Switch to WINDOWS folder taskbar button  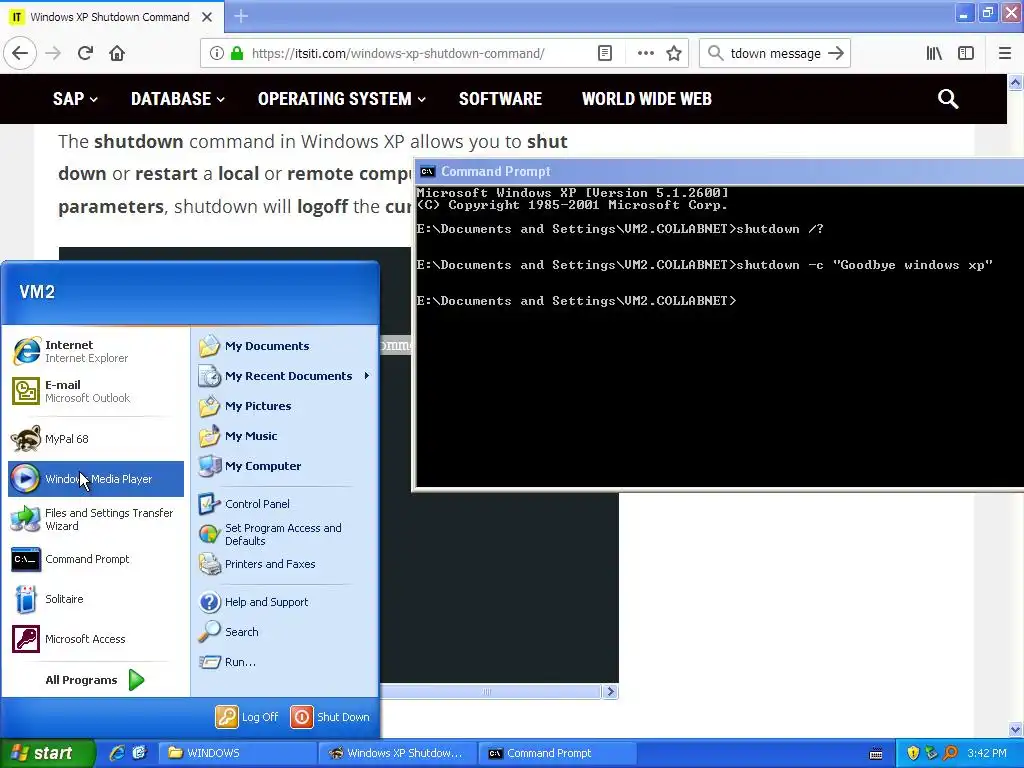pos(238,753)
